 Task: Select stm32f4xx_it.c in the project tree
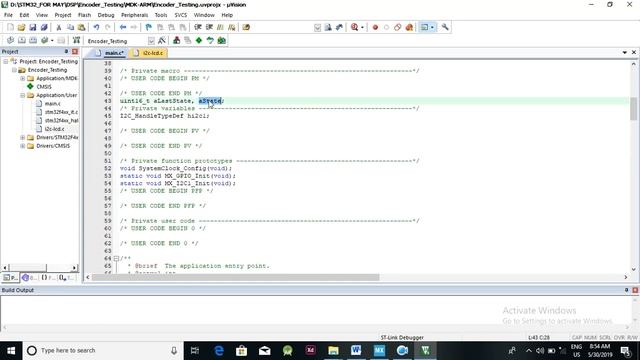[61, 112]
